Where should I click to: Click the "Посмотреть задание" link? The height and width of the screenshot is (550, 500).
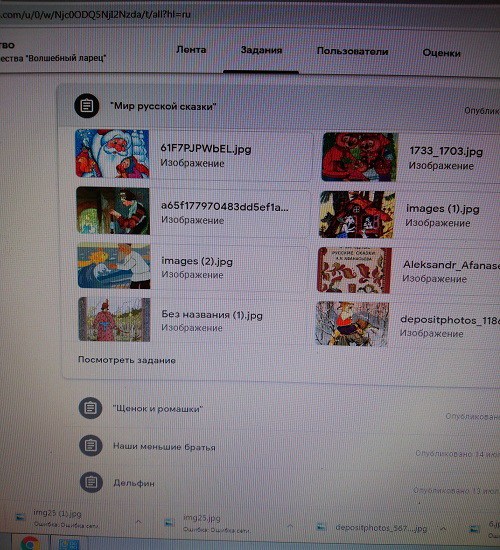[x=127, y=360]
